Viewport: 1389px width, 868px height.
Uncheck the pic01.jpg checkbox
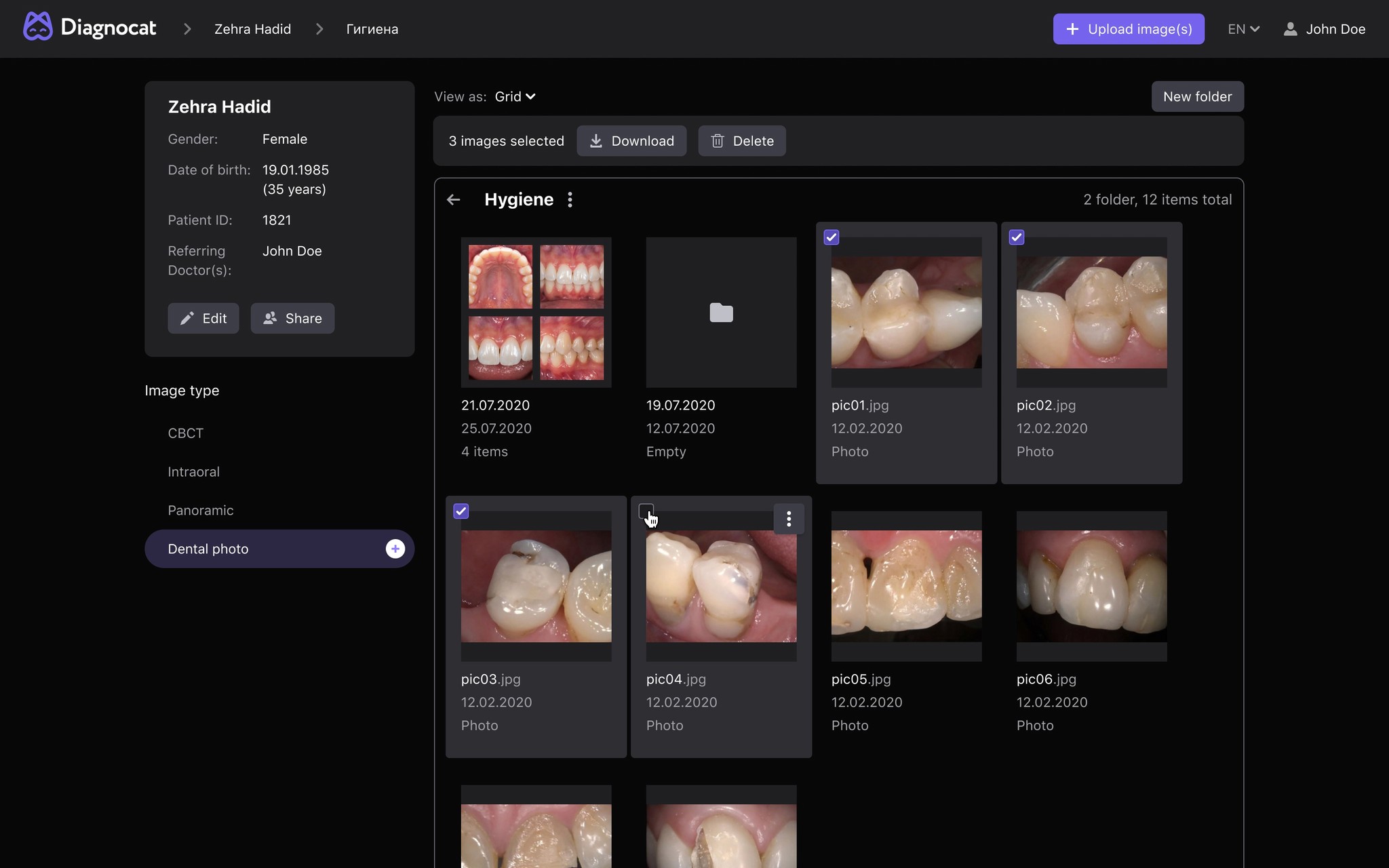pos(831,237)
